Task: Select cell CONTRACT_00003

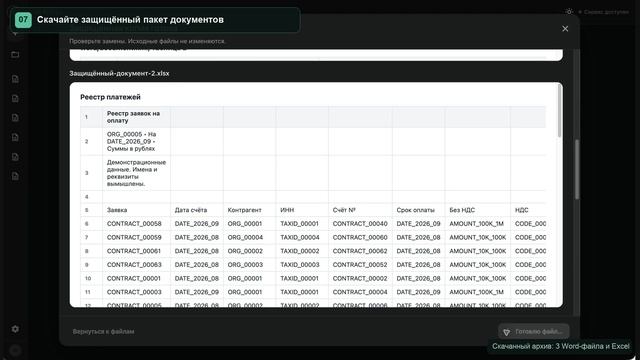Action: pos(136,292)
